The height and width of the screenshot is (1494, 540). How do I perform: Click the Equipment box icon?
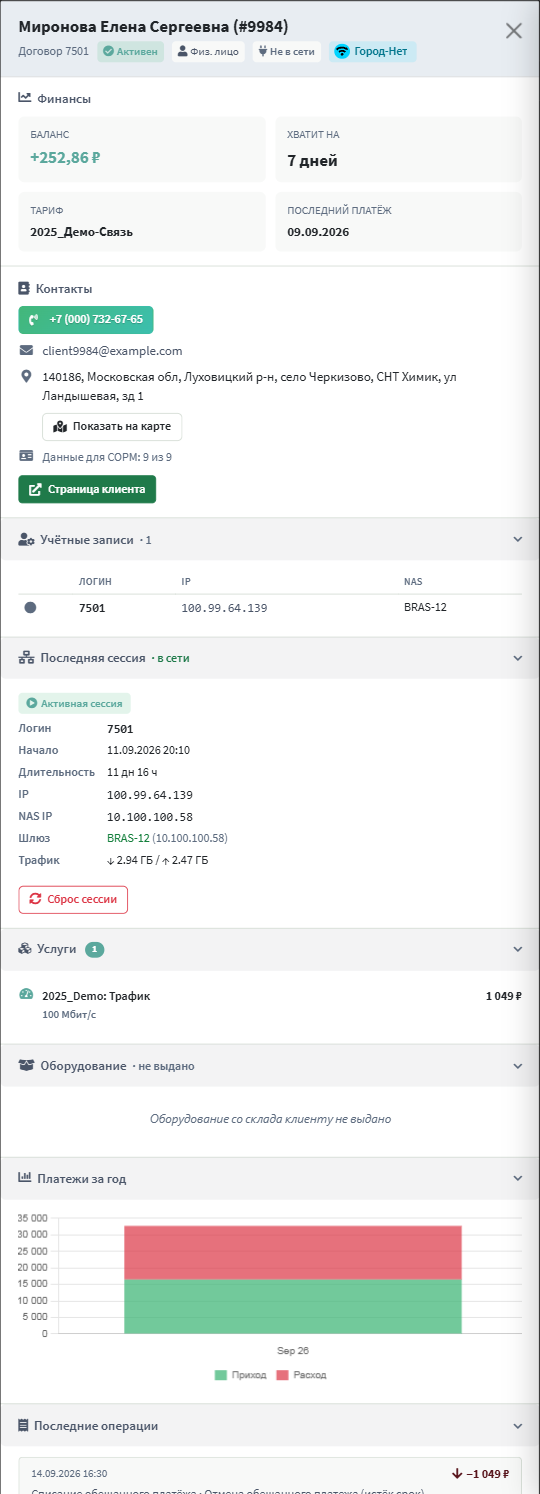26,1066
